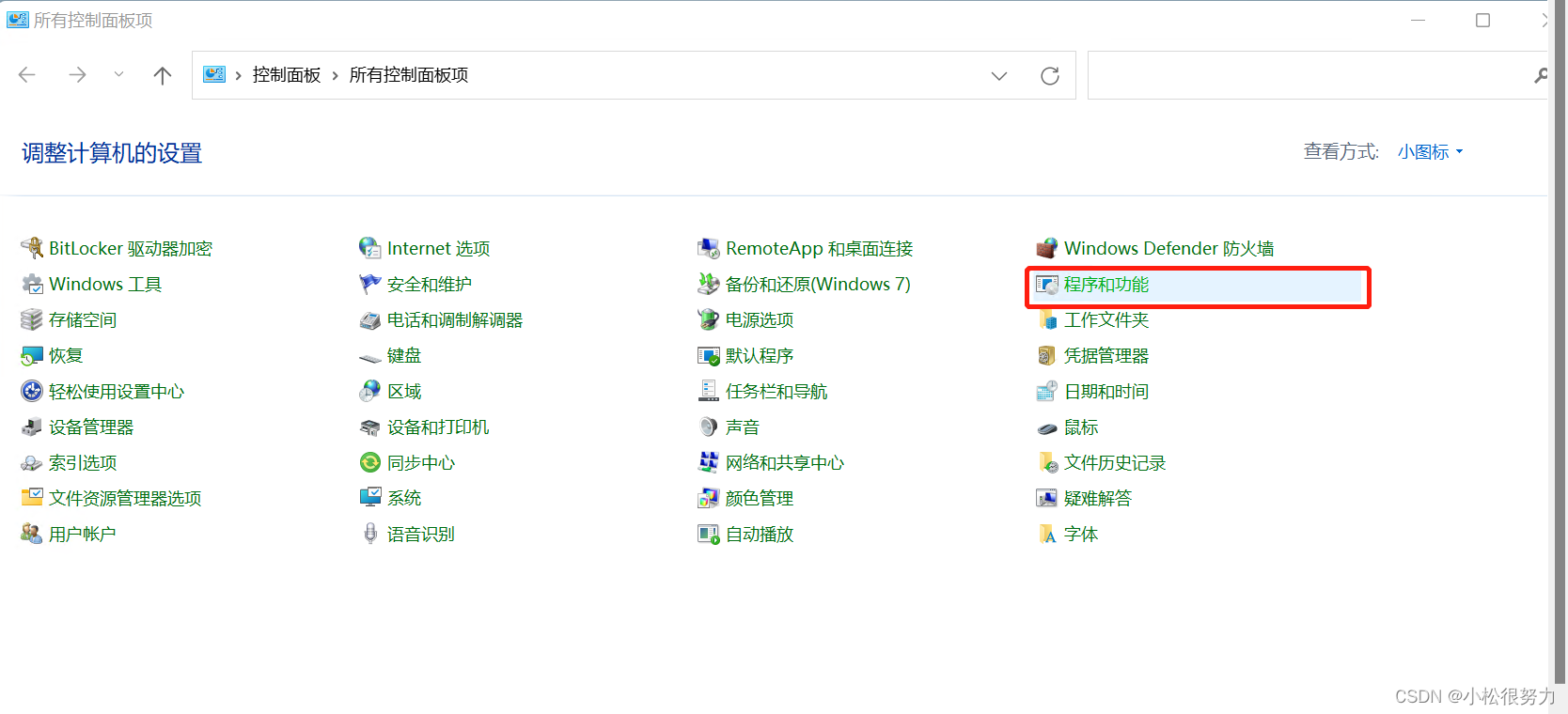Open the 用户帐户 people icon
1568x714 pixels.
32,534
